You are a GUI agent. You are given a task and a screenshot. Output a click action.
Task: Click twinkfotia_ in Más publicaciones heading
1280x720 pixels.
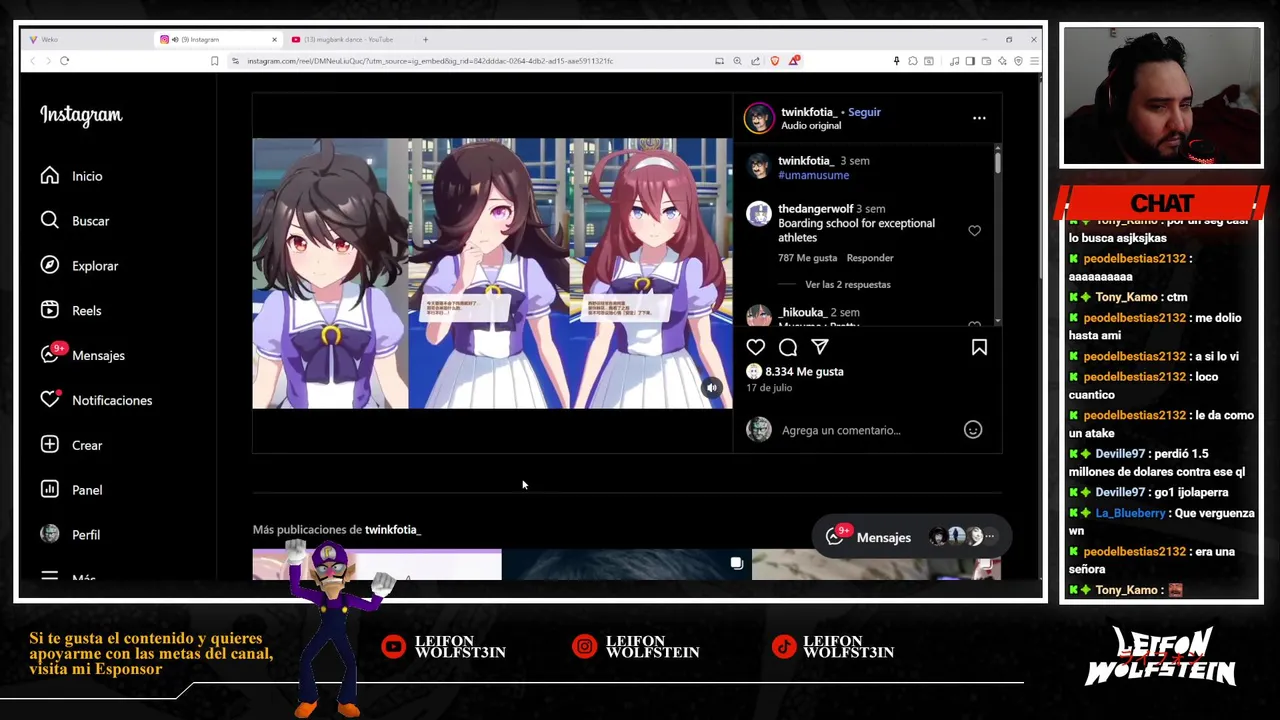coord(393,530)
